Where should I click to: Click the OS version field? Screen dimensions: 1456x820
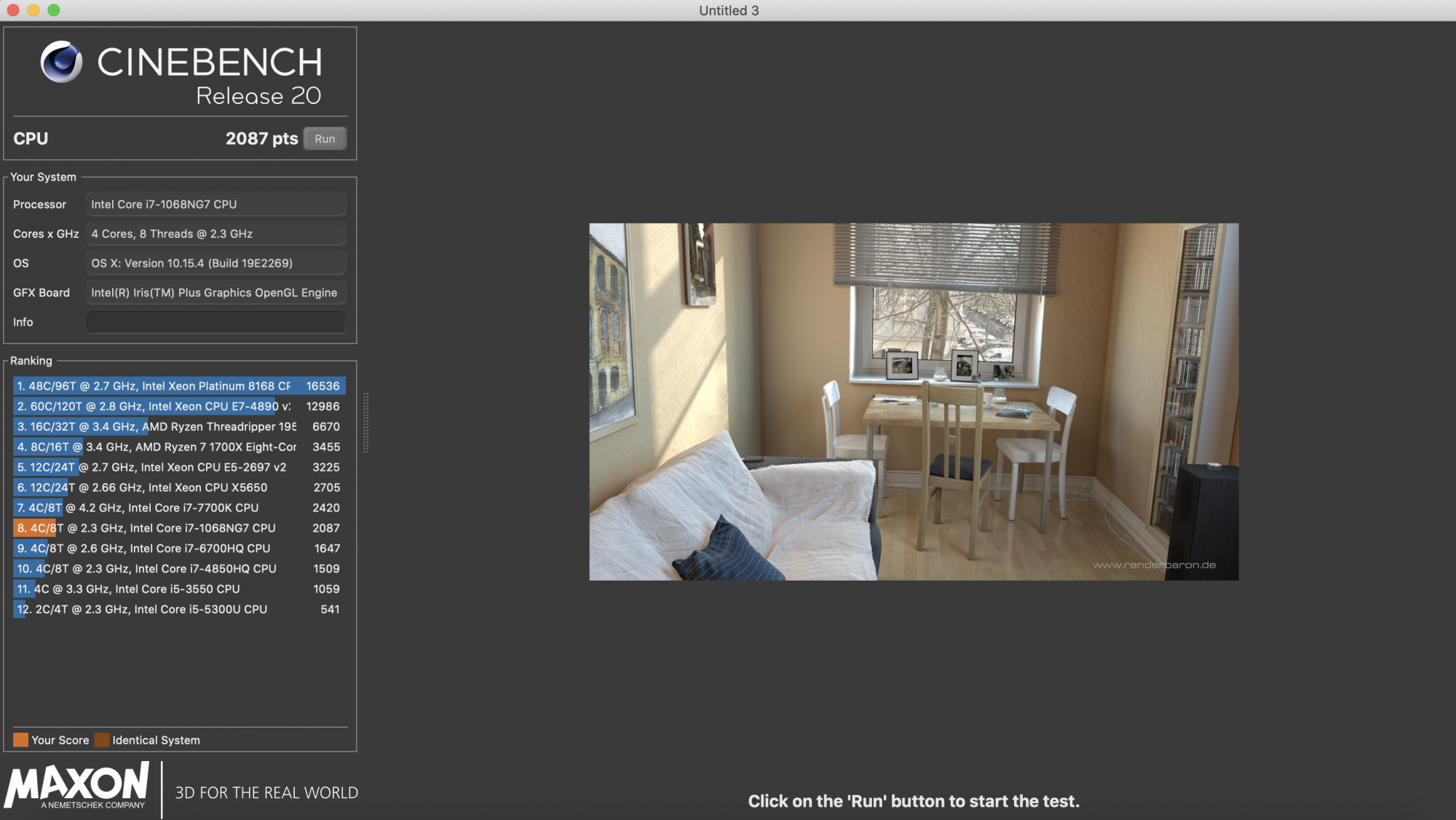pyautogui.click(x=215, y=263)
